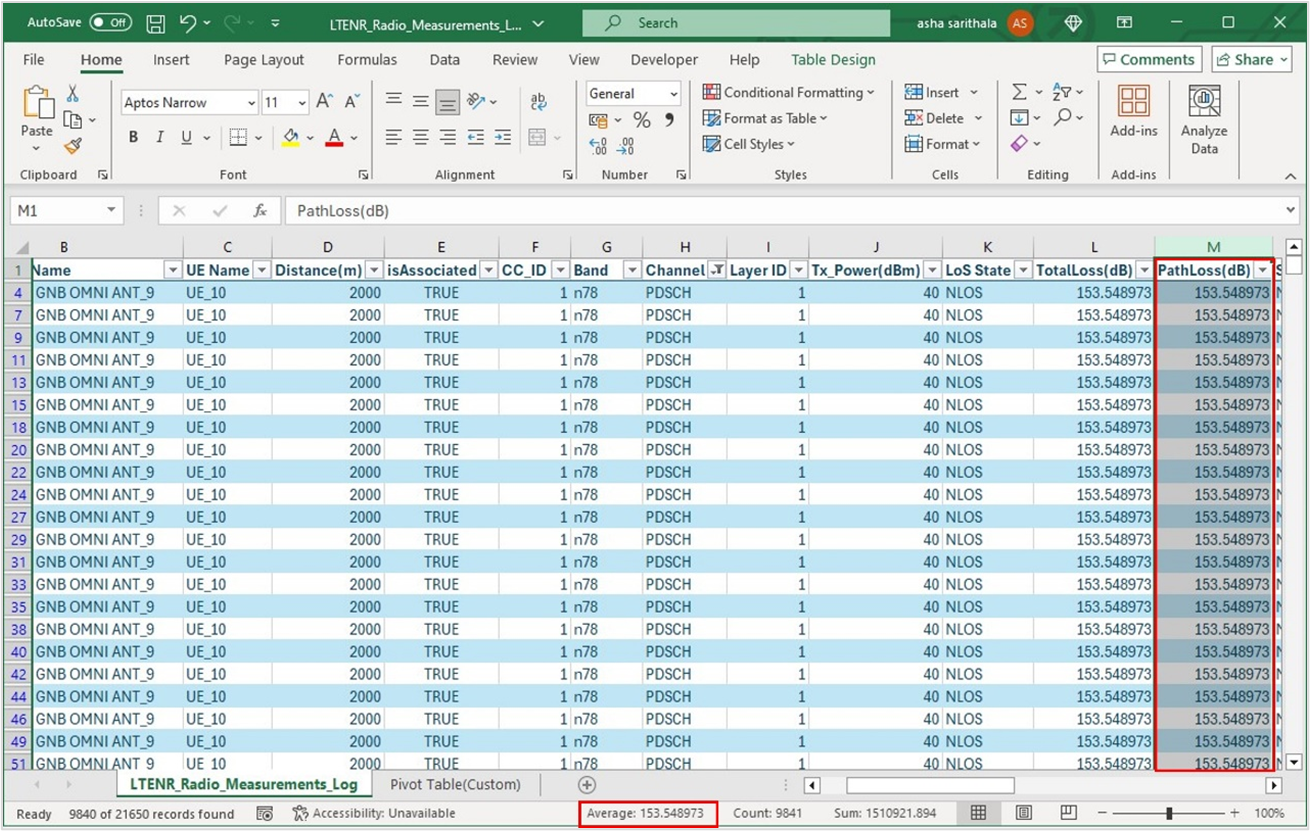Switch to Page Break Preview view
1310x831 pixels.
coord(1068,813)
